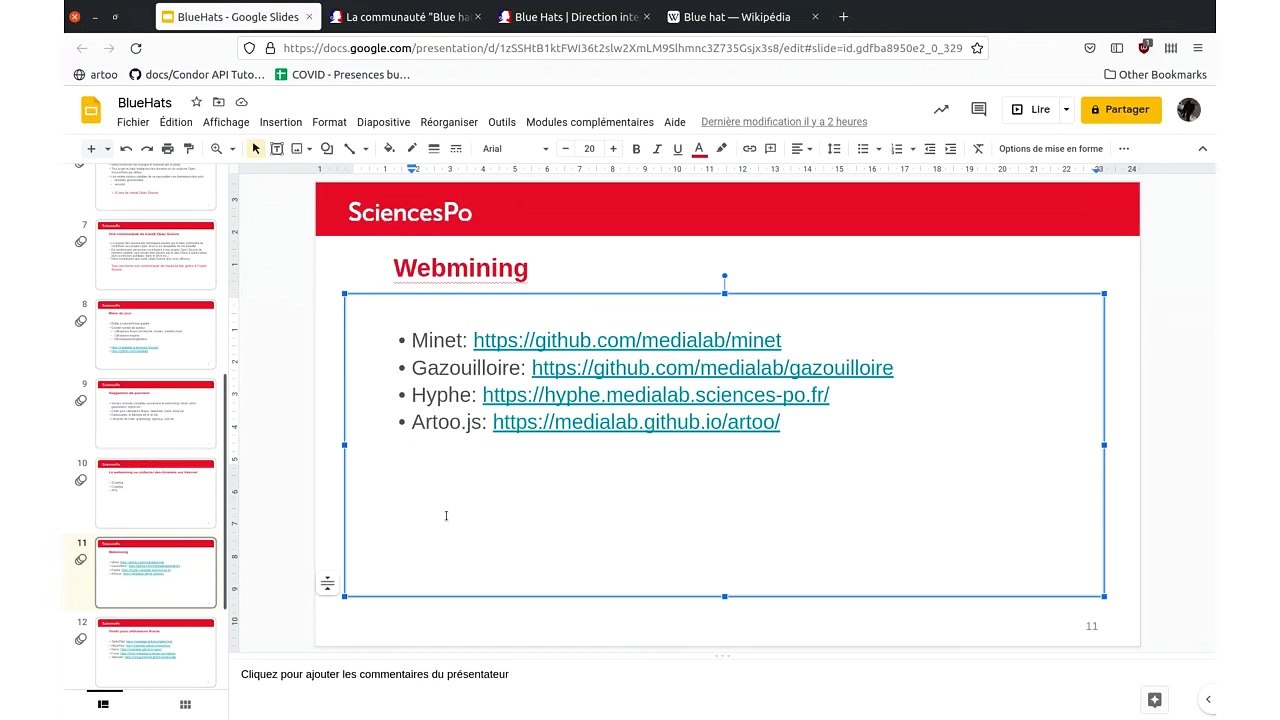Open the text color picker

pos(699,149)
